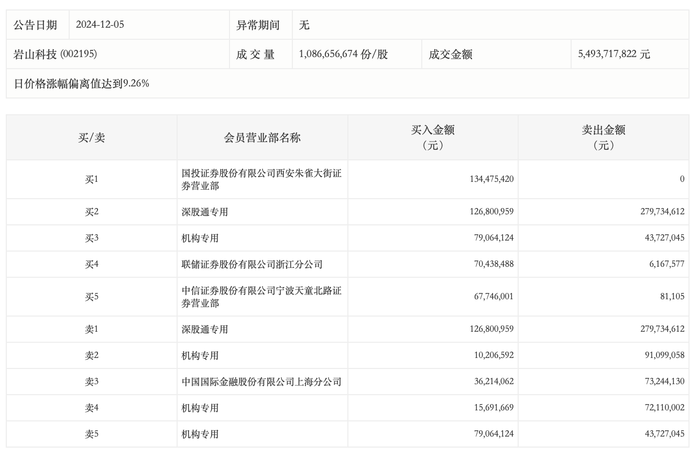The width and height of the screenshot is (700, 456).
Task: Click the 买2 row label
Action: [92, 212]
